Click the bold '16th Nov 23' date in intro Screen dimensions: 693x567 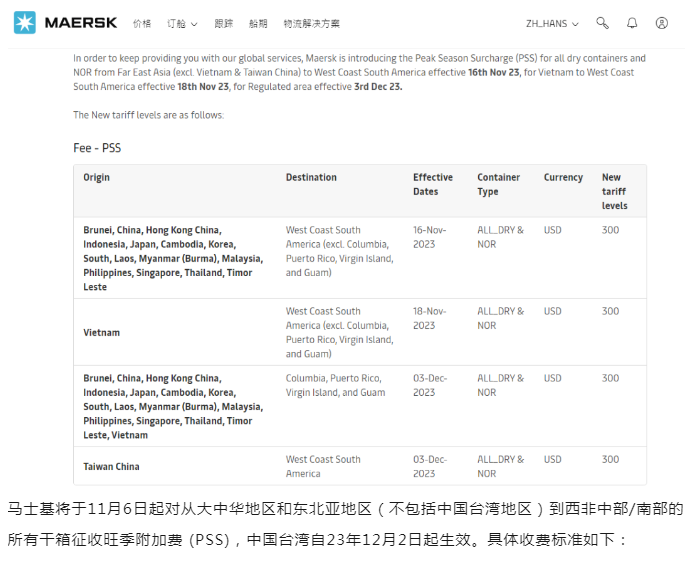pos(494,72)
